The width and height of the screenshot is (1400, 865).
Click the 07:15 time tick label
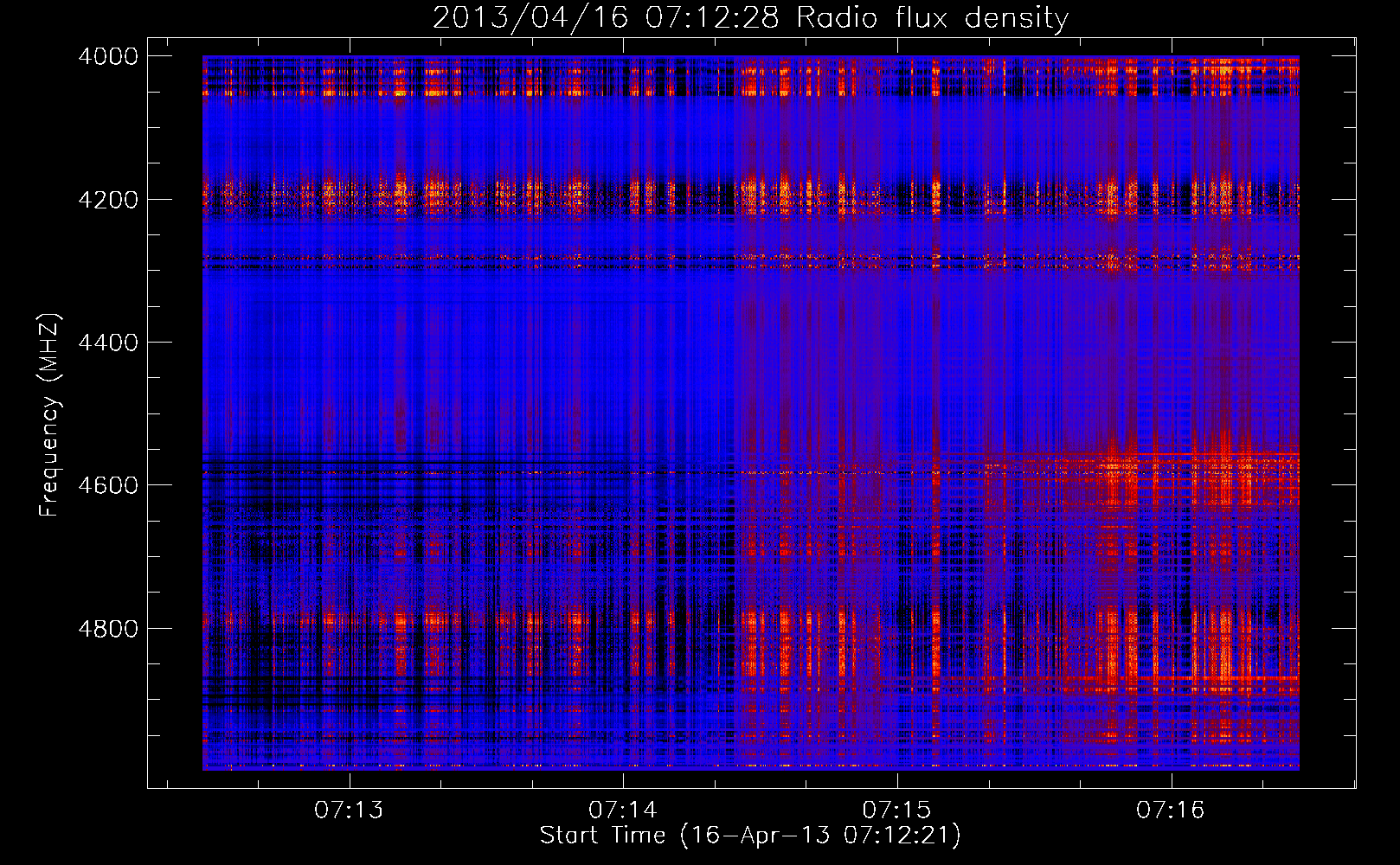(x=897, y=810)
